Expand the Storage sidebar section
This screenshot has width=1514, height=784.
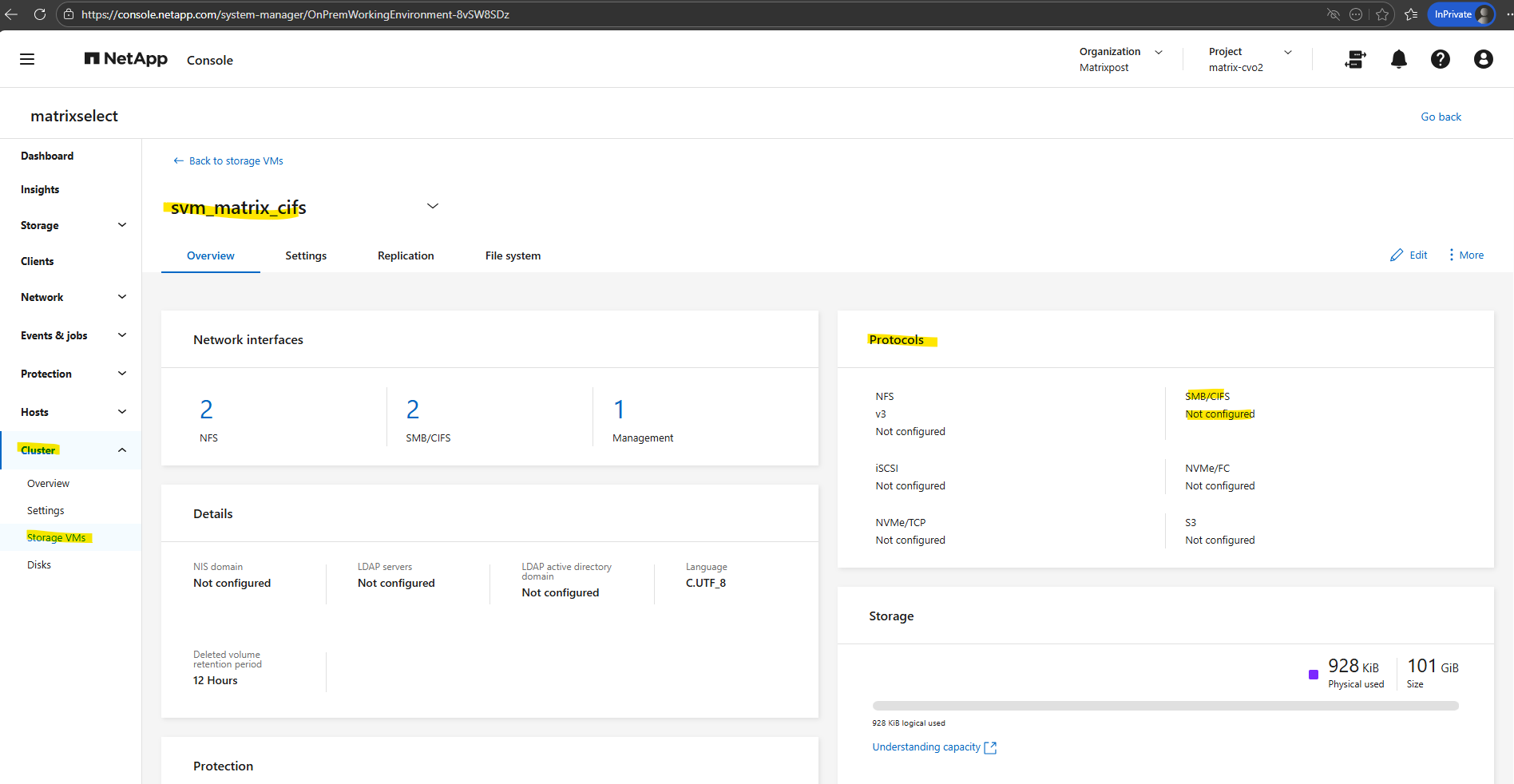pyautogui.click(x=122, y=225)
